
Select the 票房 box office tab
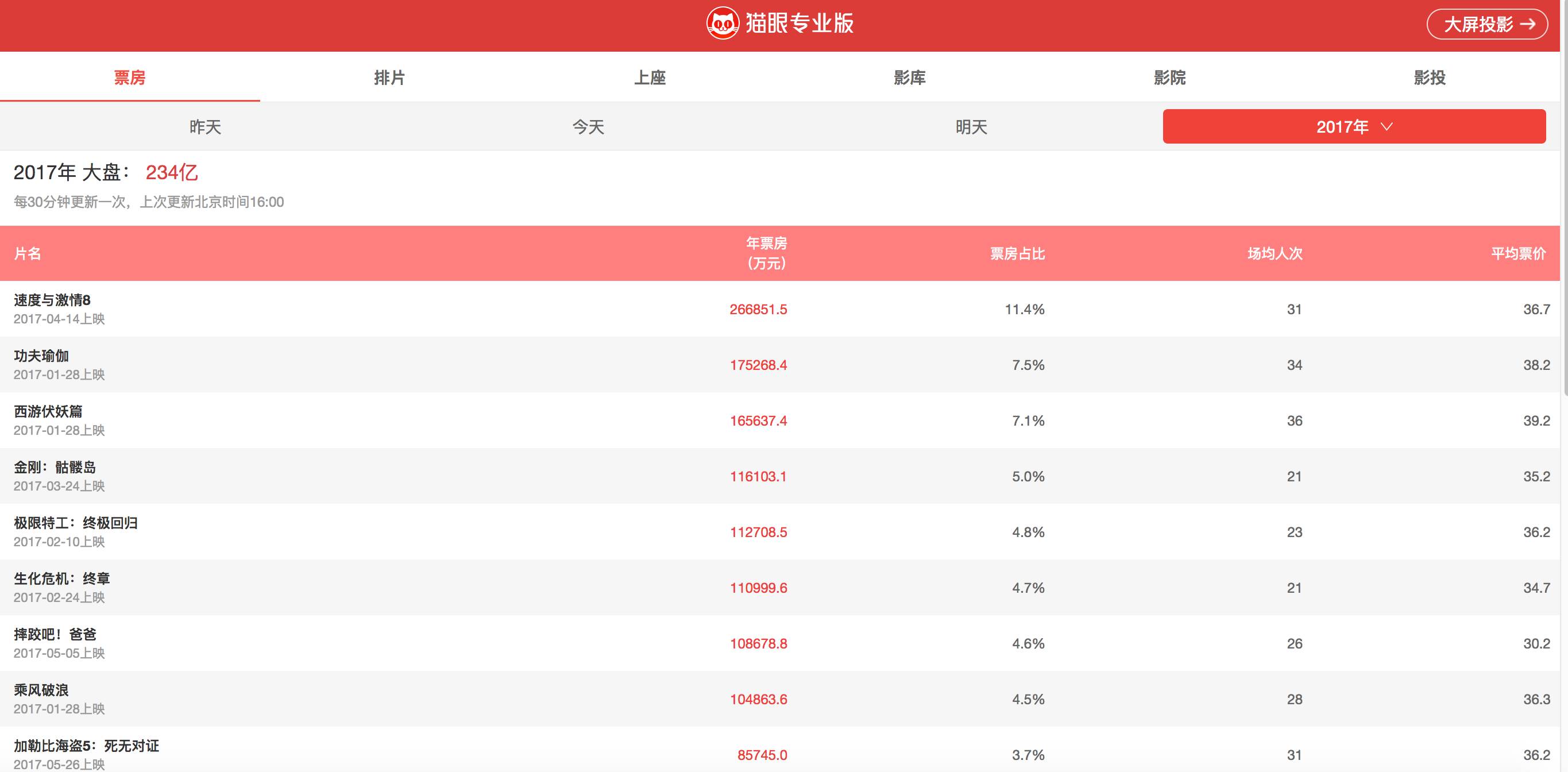(x=130, y=78)
